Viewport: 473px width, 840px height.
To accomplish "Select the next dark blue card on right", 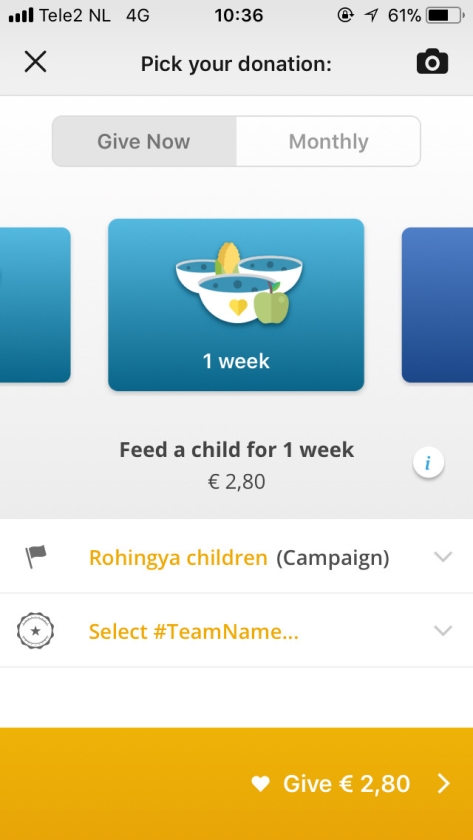I will 437,305.
